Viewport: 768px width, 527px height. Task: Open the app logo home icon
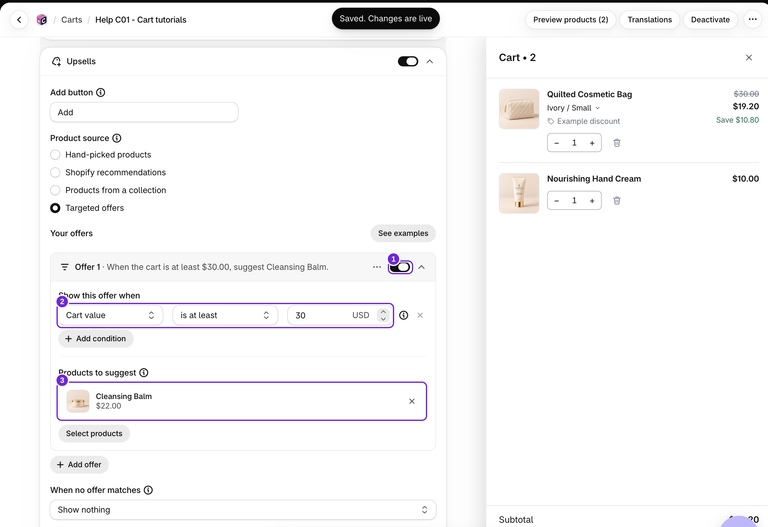tap(42, 20)
